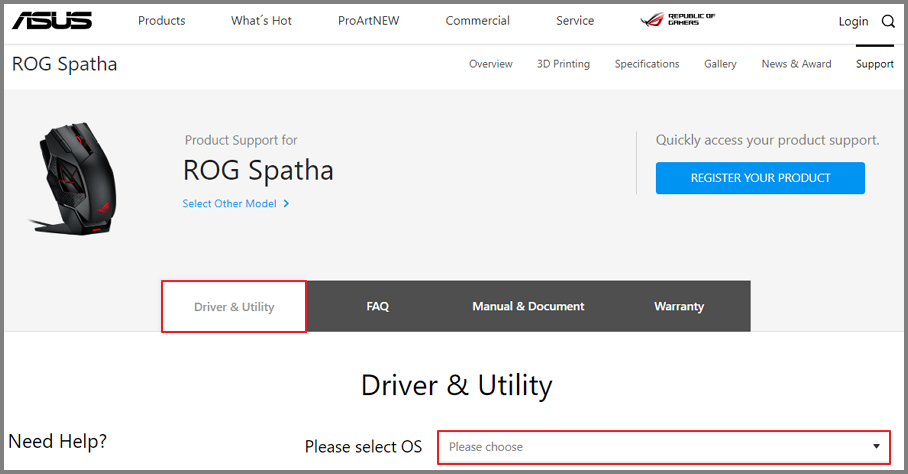Screen dimensions: 908x474
Task: Open the search magnifier icon
Action: point(888,21)
